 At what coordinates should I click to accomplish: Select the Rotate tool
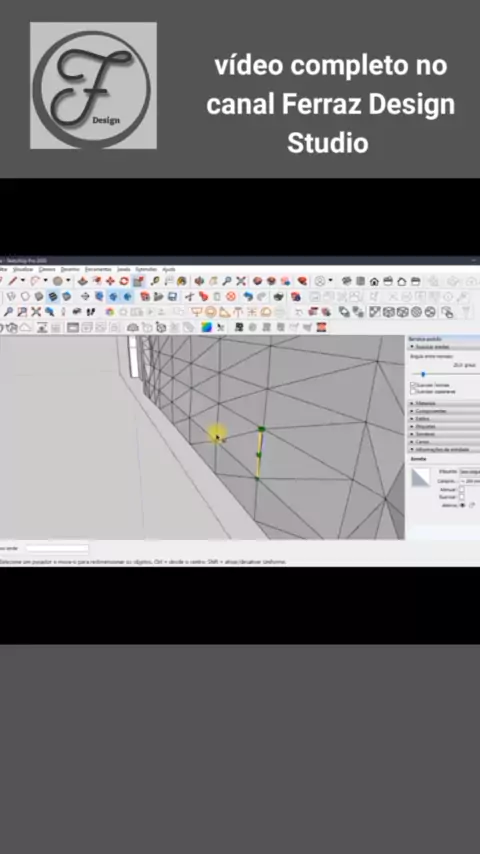(124, 281)
